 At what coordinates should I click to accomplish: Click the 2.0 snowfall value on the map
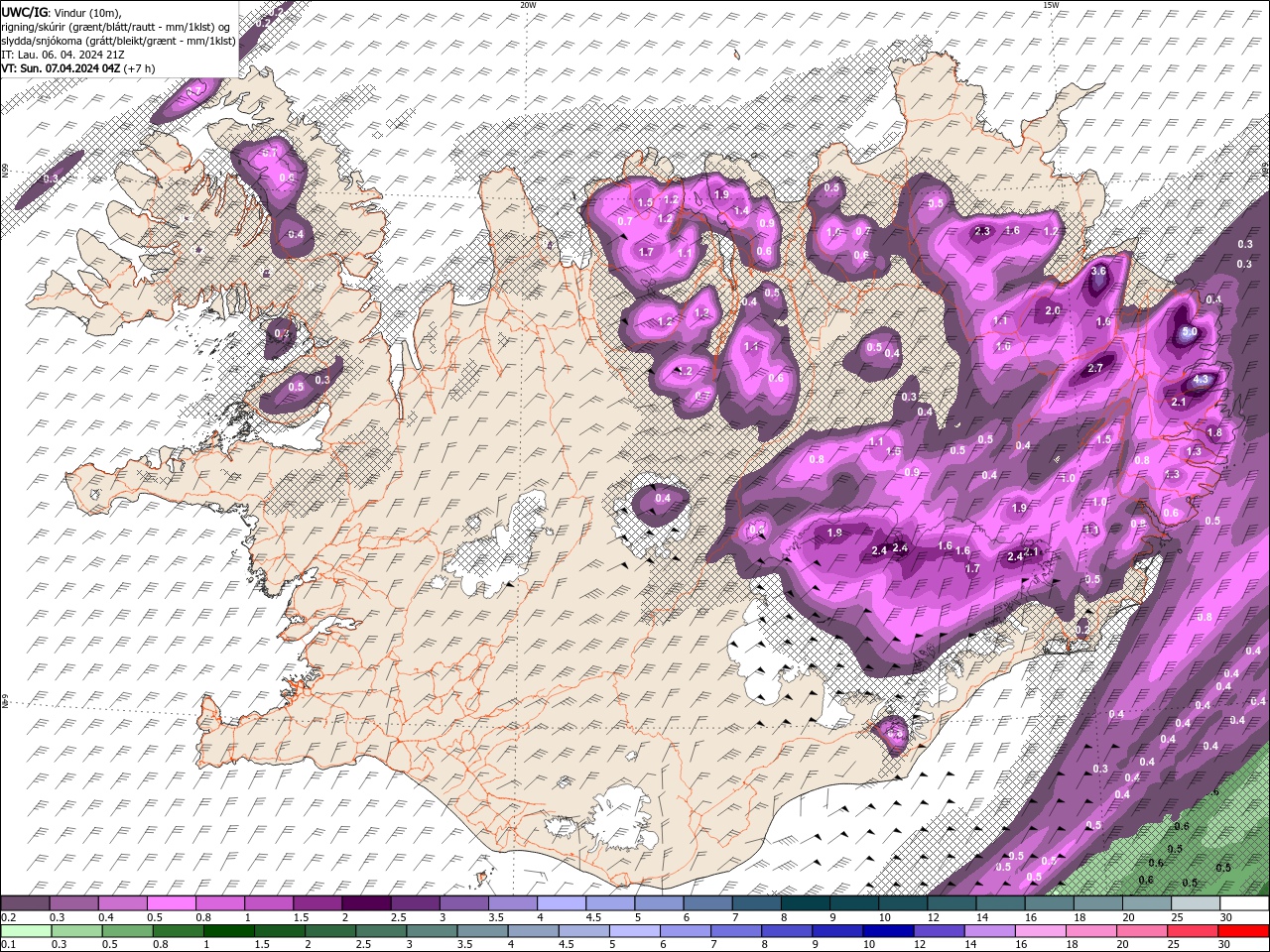[1053, 310]
